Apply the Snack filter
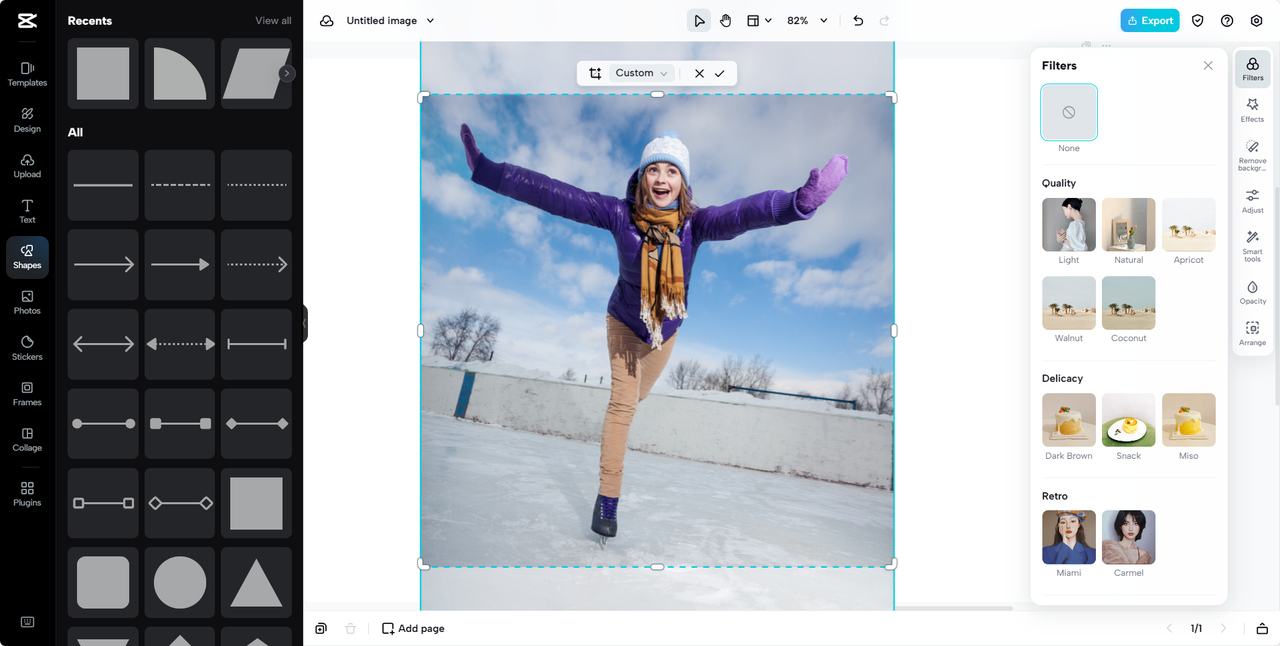Viewport: 1280px width, 646px height. (x=1129, y=420)
